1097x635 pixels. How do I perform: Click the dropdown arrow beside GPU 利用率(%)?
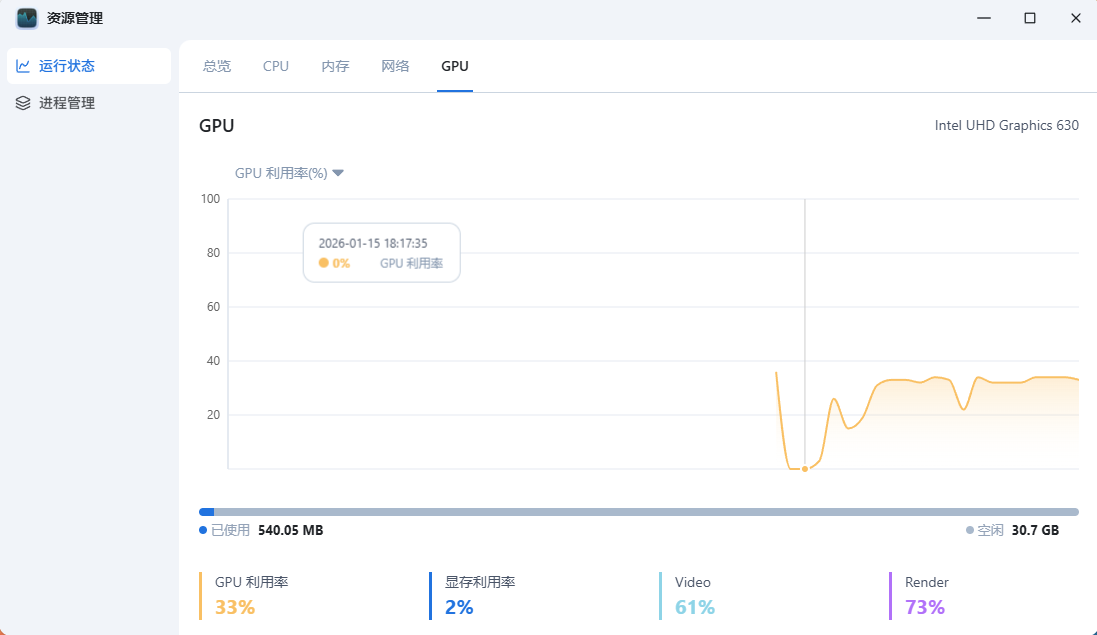[x=338, y=173]
